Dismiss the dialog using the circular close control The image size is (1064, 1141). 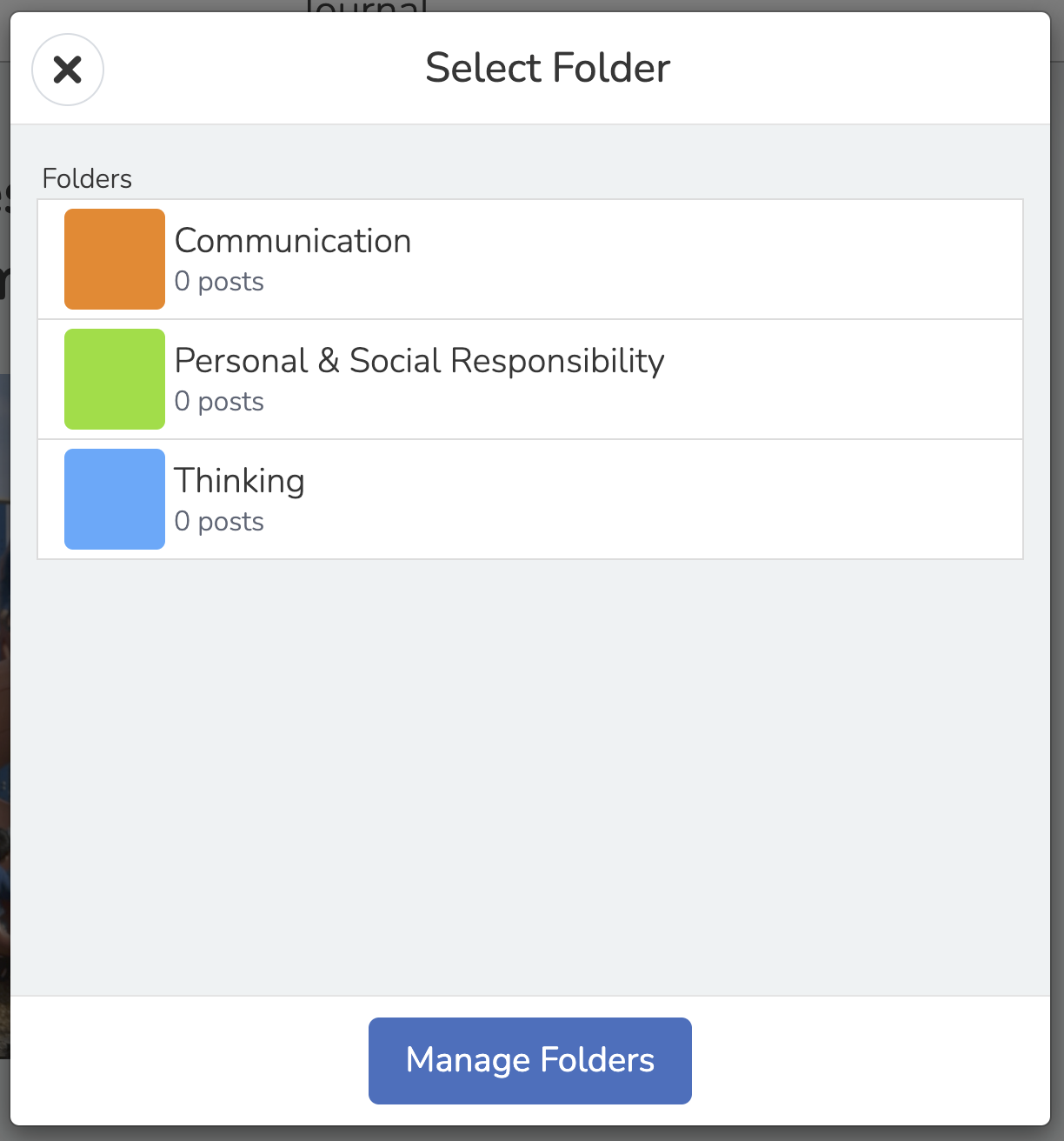68,69
